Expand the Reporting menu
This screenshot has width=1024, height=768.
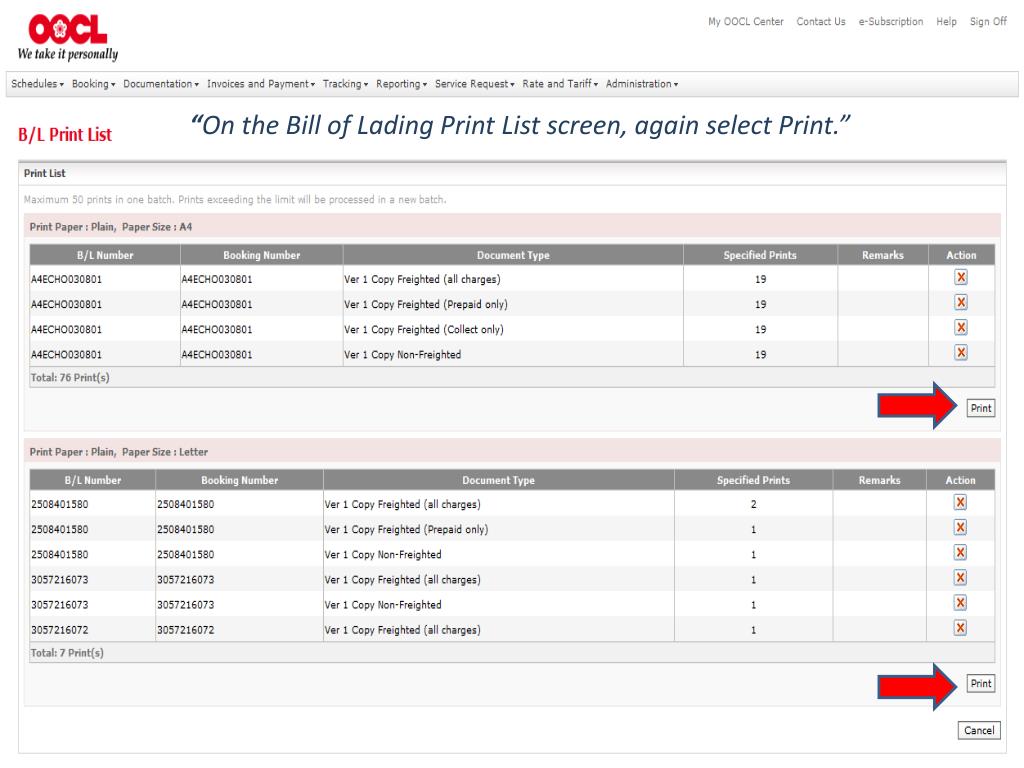tap(402, 84)
